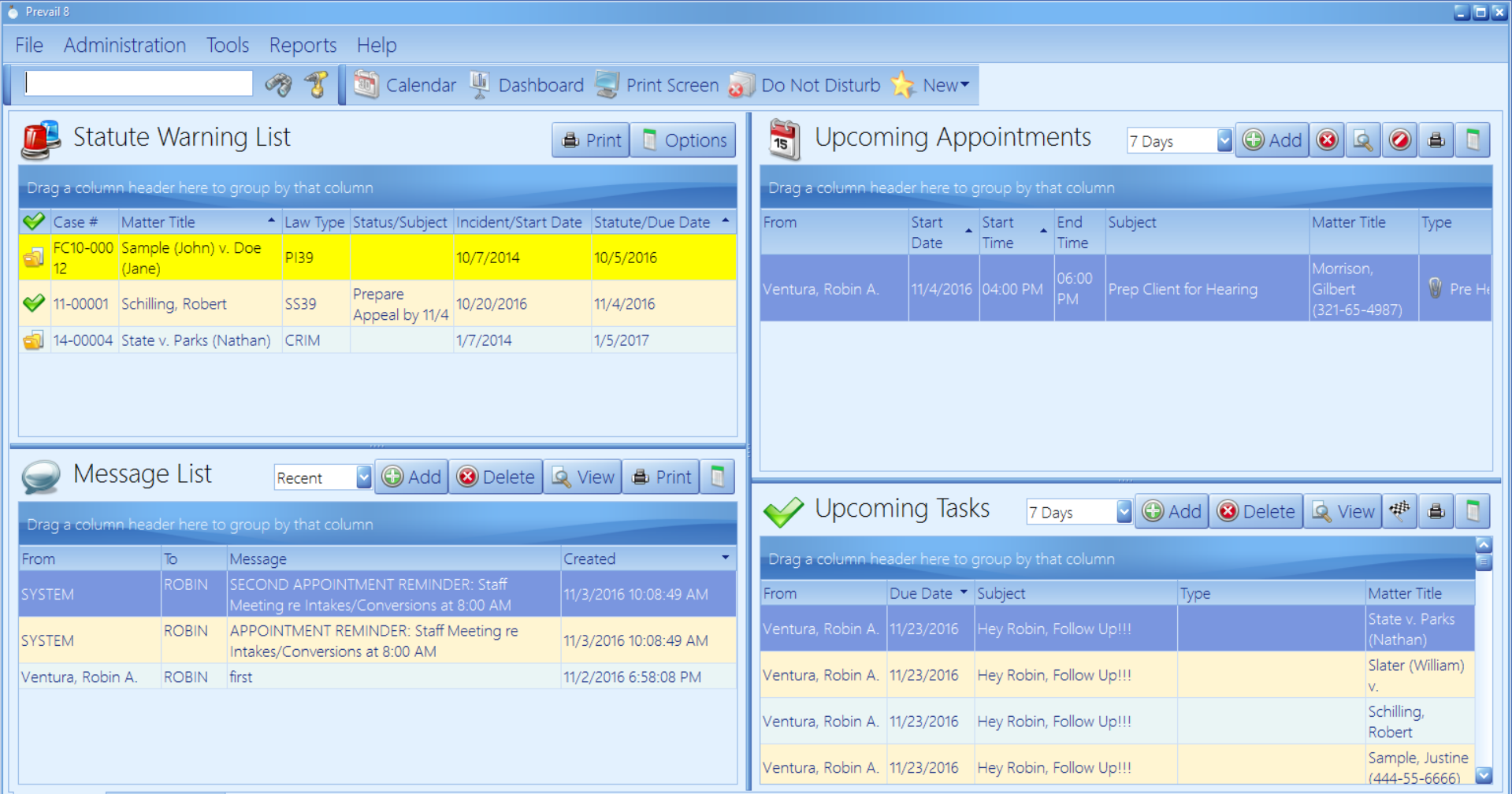Open the Dashboard view
Viewport: 1512px width, 794px height.
tap(526, 84)
